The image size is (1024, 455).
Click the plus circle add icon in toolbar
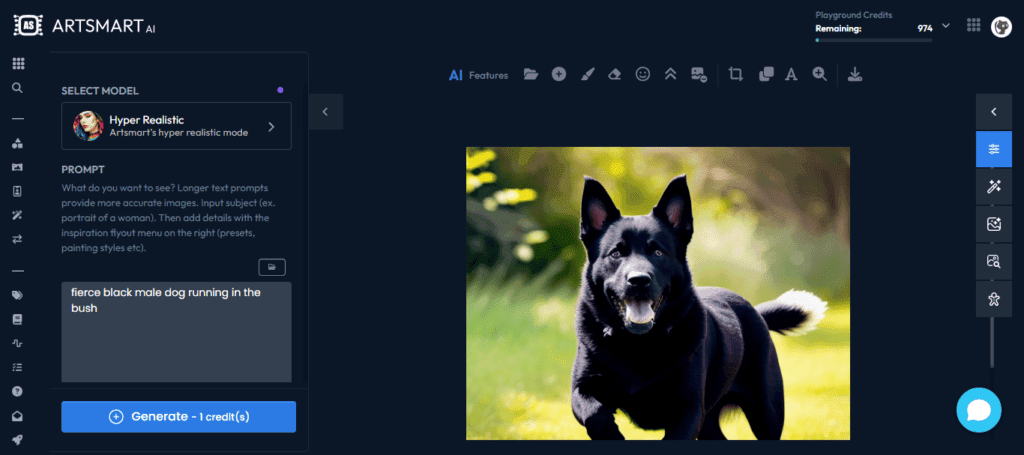tap(558, 74)
